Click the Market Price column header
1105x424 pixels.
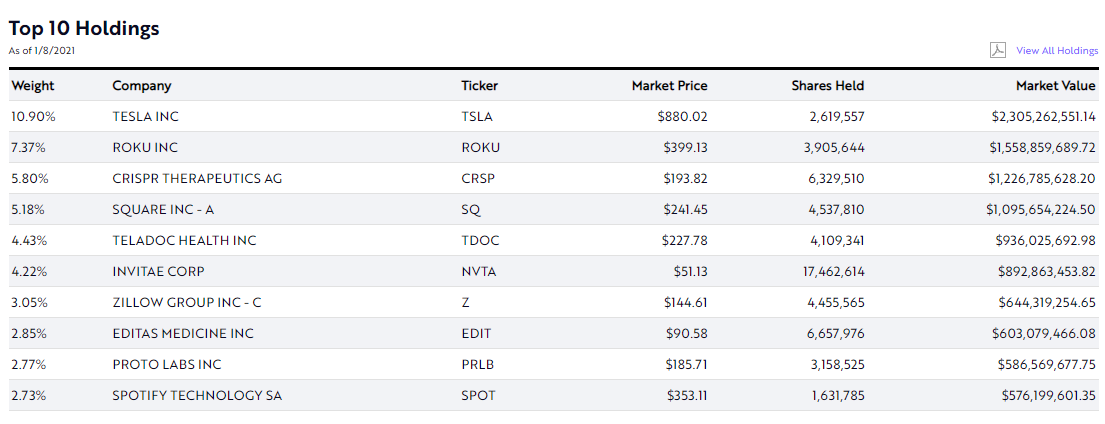point(669,86)
